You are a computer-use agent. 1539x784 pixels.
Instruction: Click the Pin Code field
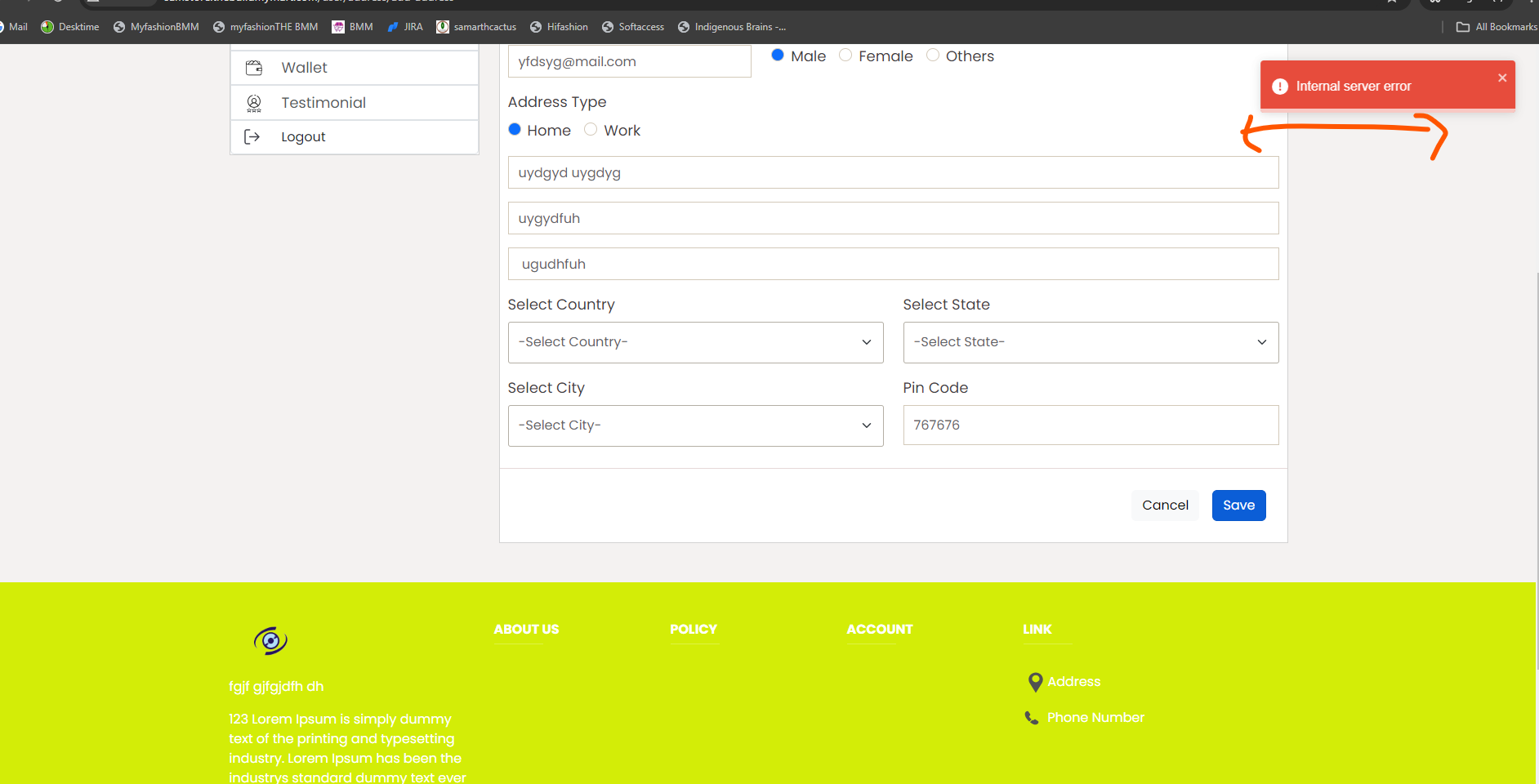pos(1091,425)
